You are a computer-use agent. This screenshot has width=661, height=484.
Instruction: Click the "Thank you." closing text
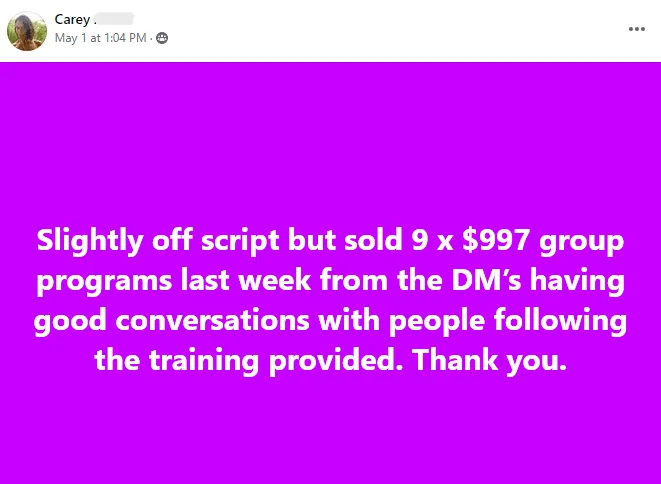point(489,360)
